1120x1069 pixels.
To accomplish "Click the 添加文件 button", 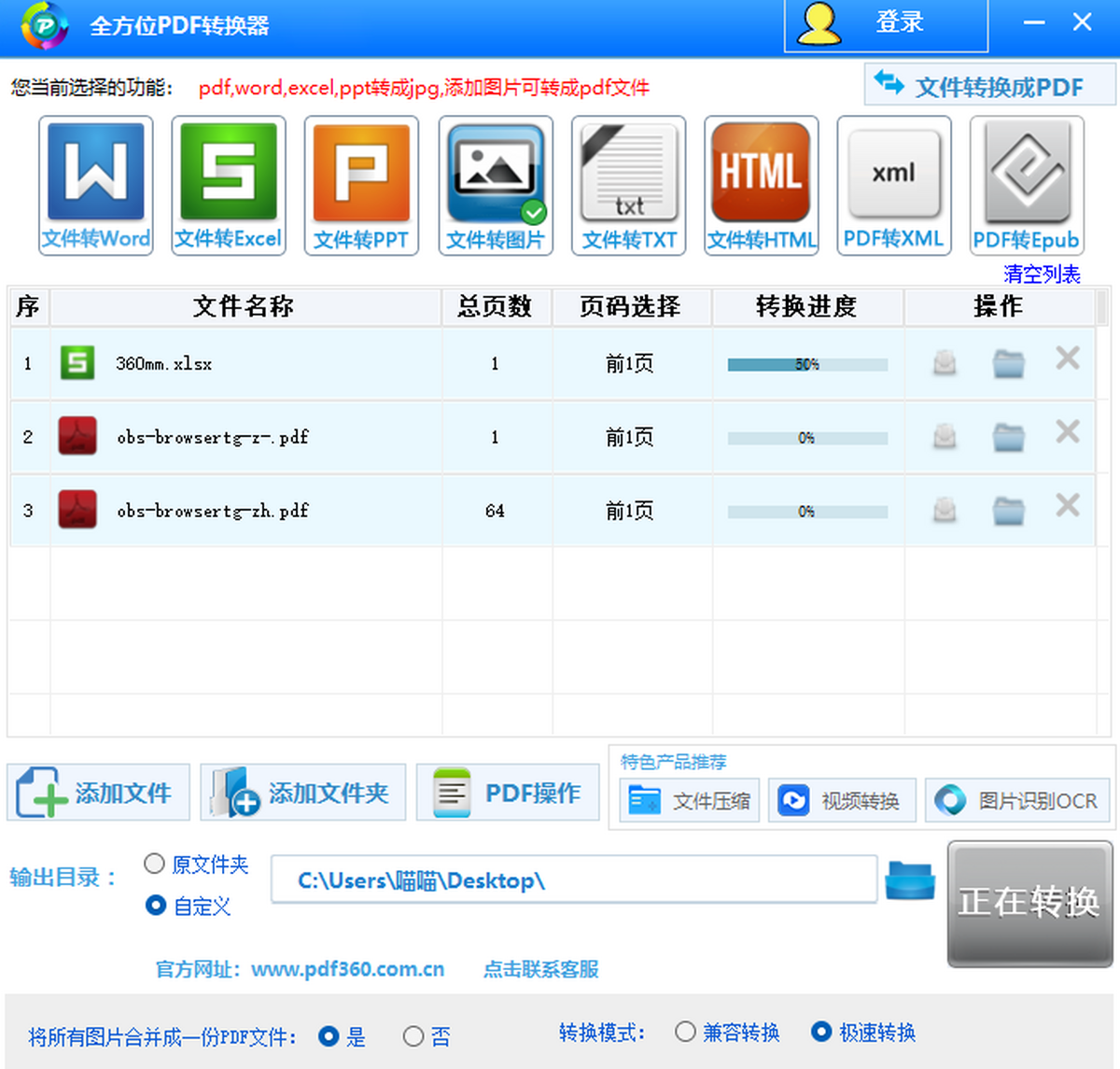I will pyautogui.click(x=98, y=793).
